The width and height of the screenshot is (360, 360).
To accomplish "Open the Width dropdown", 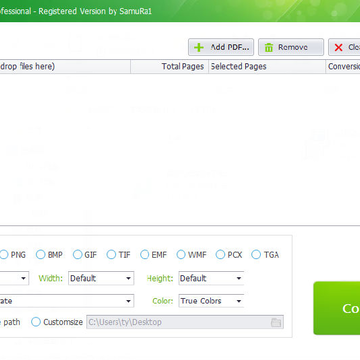I will pos(101,278).
